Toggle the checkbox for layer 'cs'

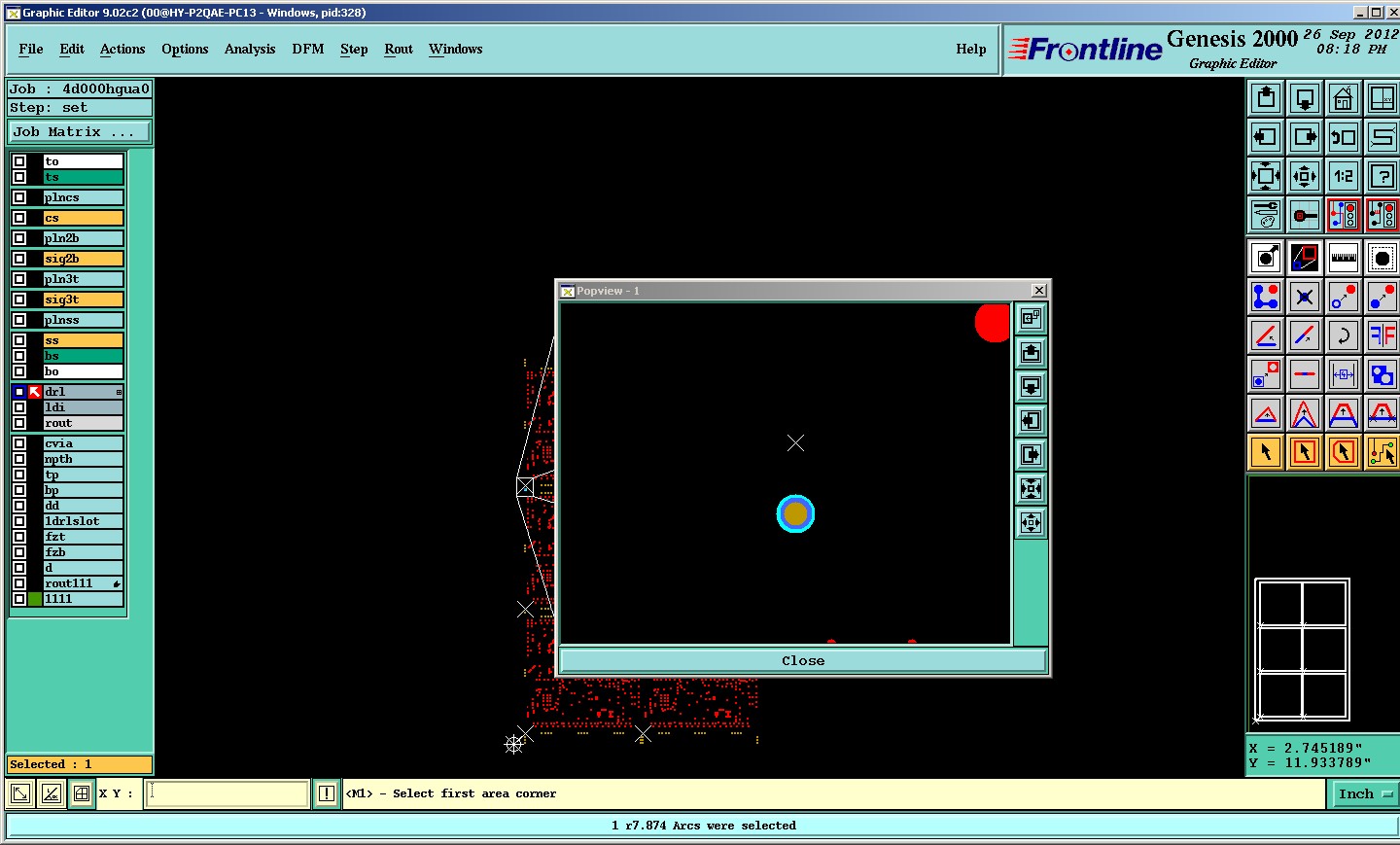pos(19,218)
